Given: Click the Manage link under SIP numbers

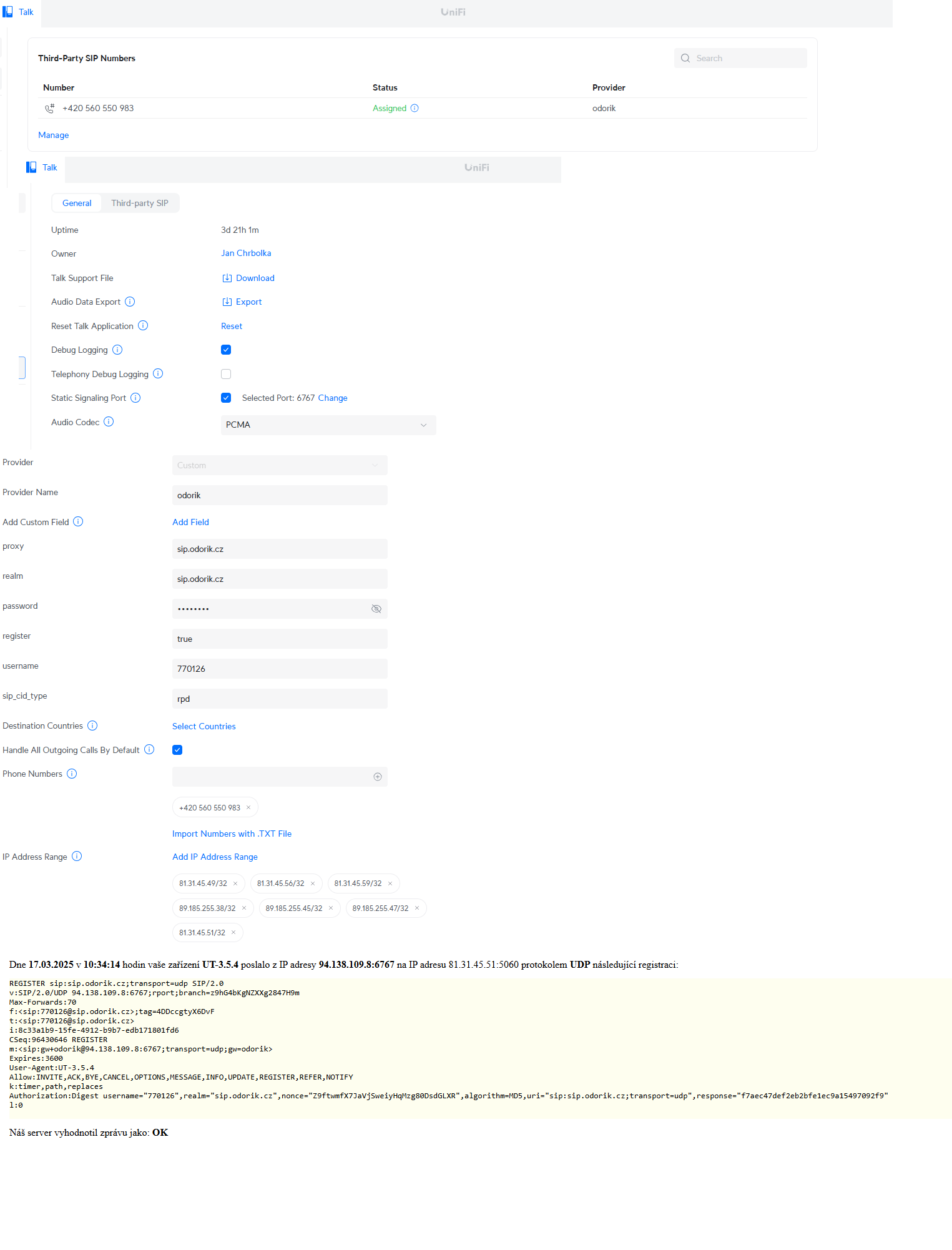Looking at the screenshot, I should point(54,135).
